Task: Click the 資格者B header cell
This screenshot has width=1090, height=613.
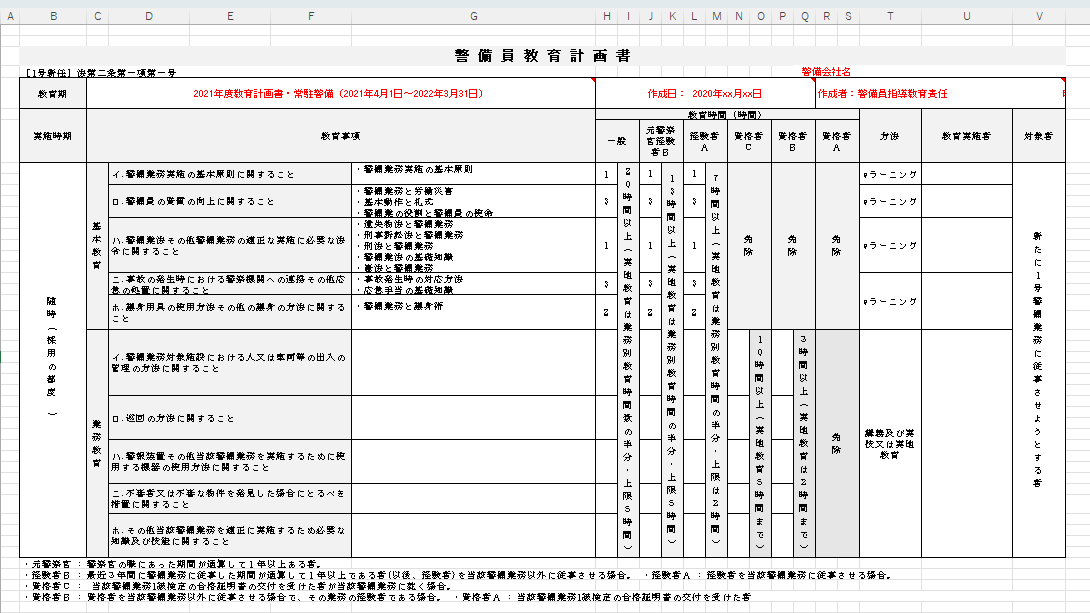Action: 793,141
